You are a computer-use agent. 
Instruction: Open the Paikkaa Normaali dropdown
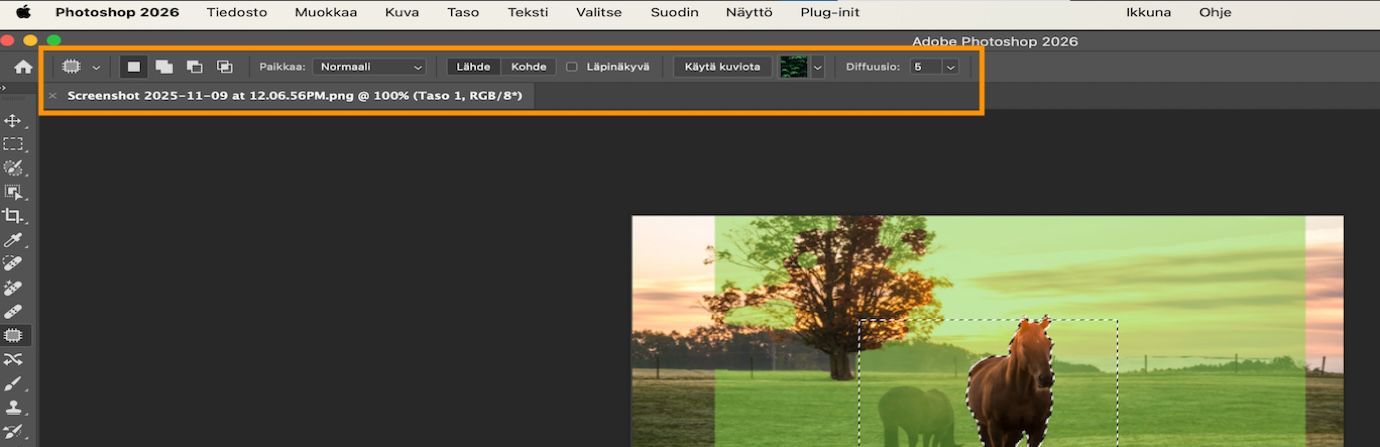pos(369,67)
